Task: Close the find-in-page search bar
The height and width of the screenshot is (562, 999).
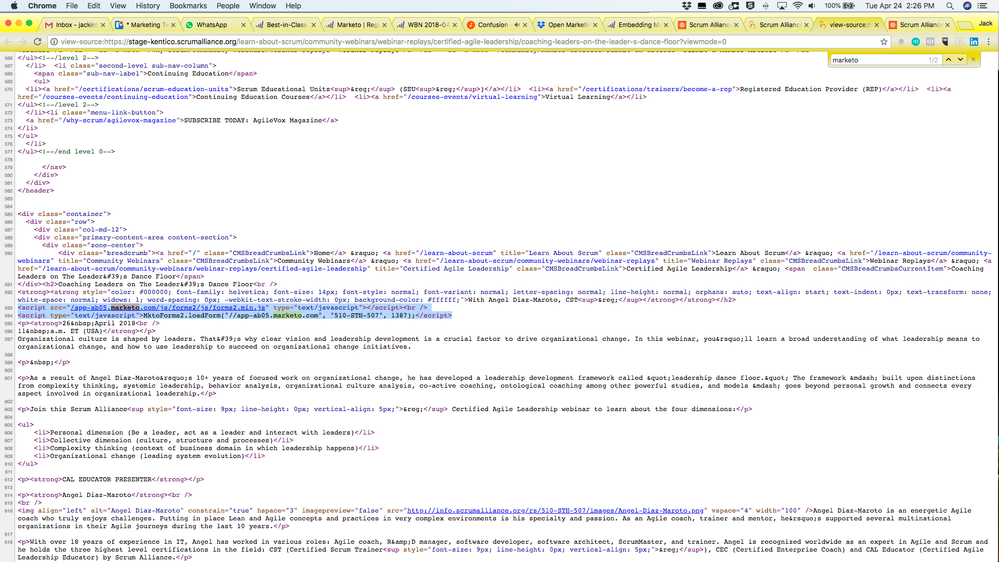Action: [974, 60]
